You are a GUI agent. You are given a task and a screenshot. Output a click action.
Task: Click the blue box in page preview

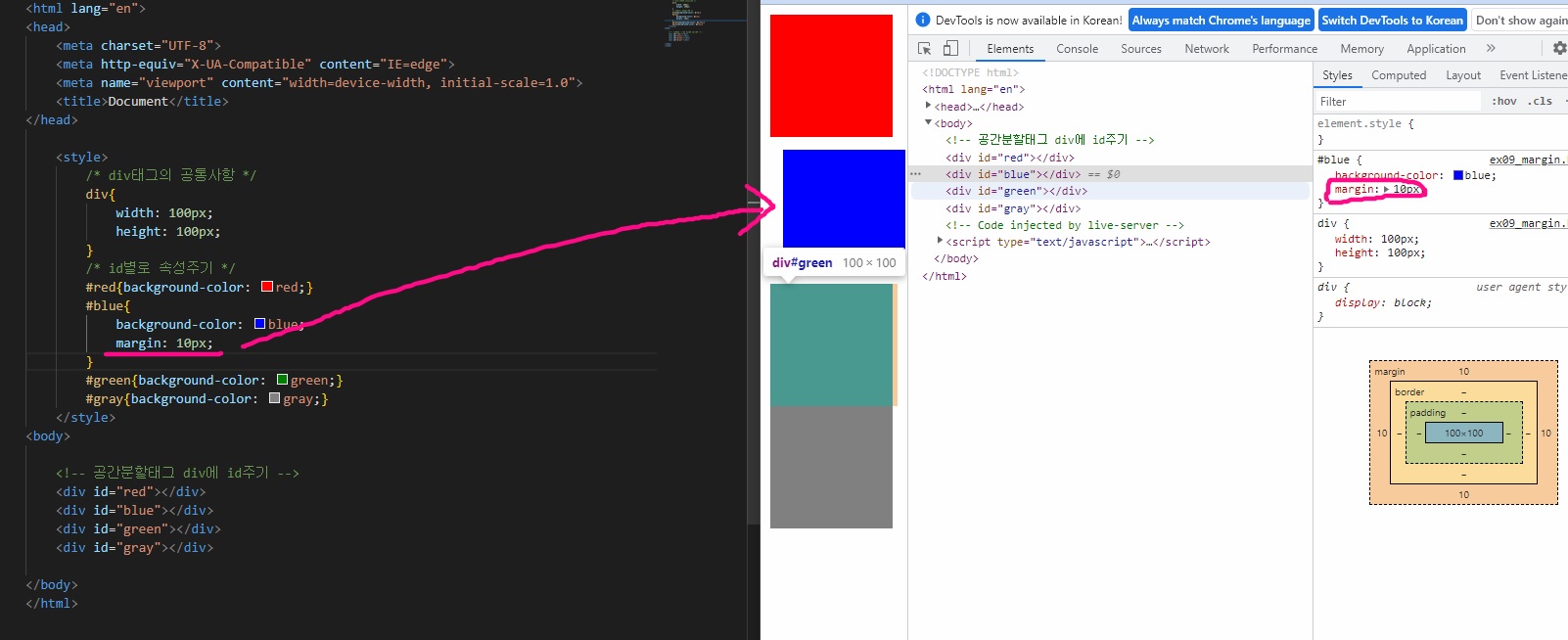pyautogui.click(x=844, y=199)
